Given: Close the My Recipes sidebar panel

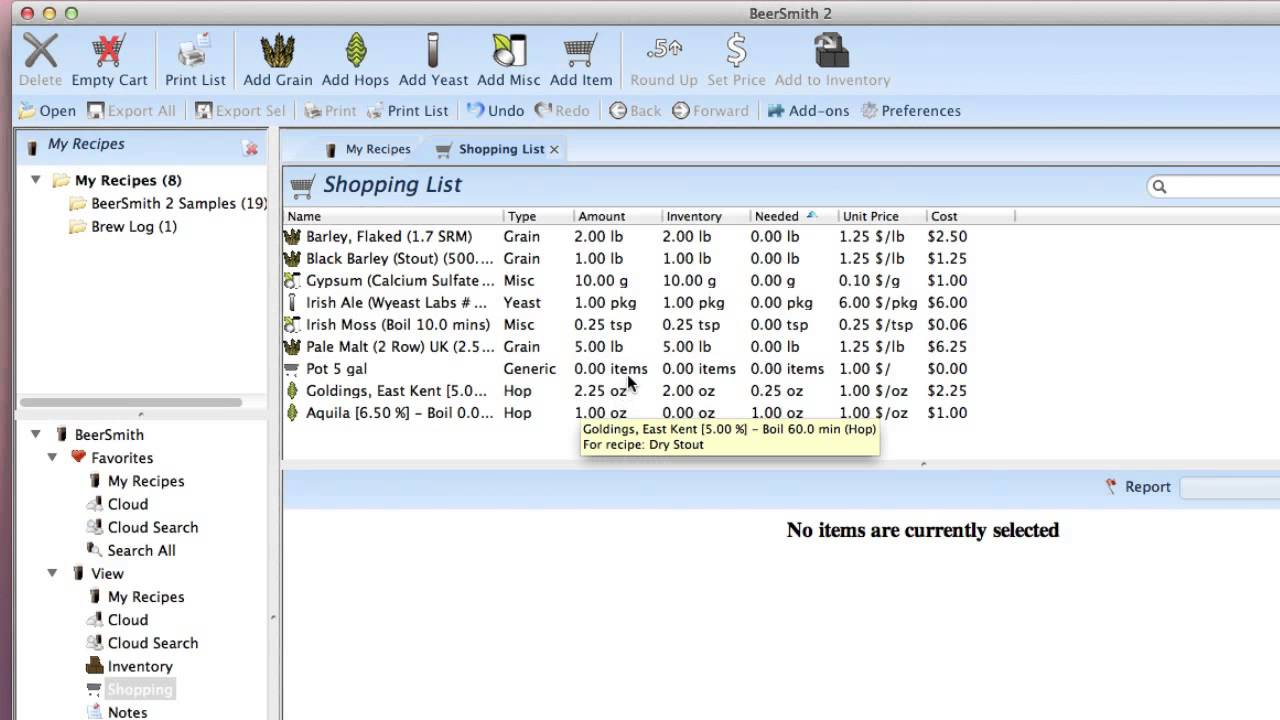Looking at the screenshot, I should tap(251, 149).
